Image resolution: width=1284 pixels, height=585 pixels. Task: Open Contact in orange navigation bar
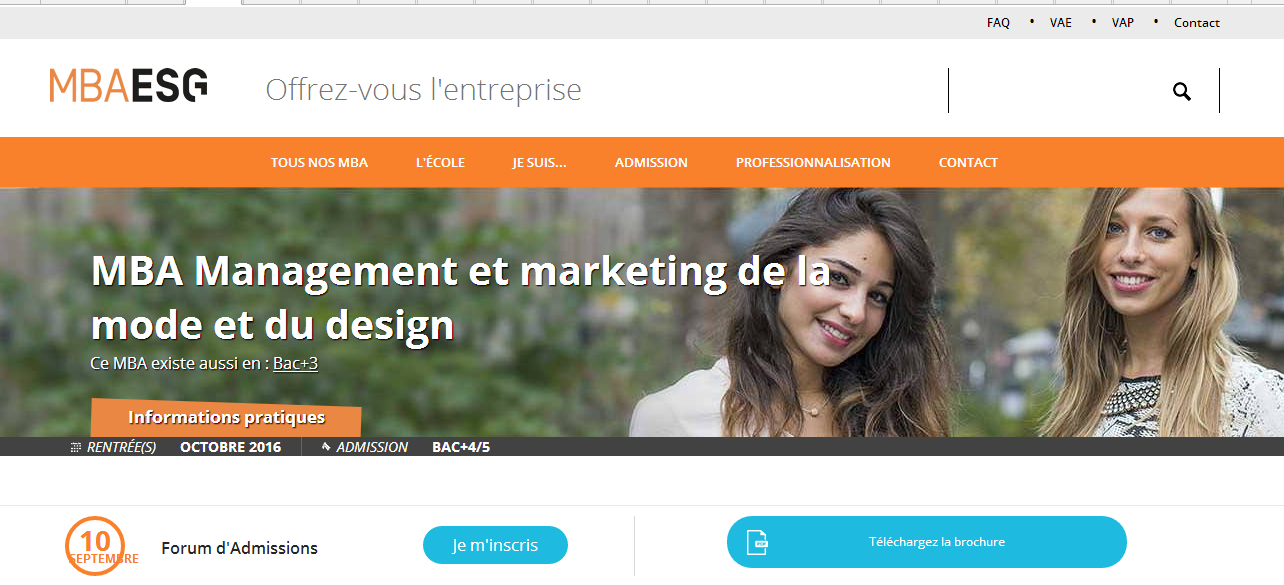point(968,162)
